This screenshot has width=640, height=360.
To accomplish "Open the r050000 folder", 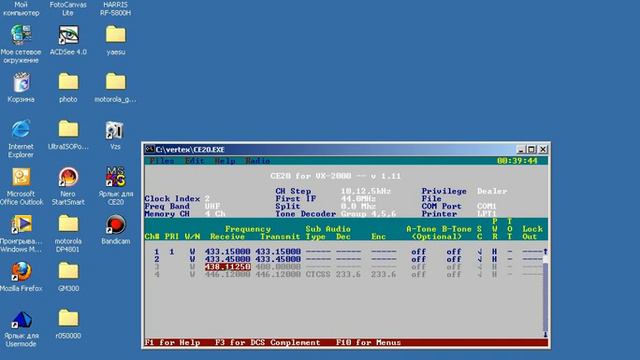I will pos(68,324).
